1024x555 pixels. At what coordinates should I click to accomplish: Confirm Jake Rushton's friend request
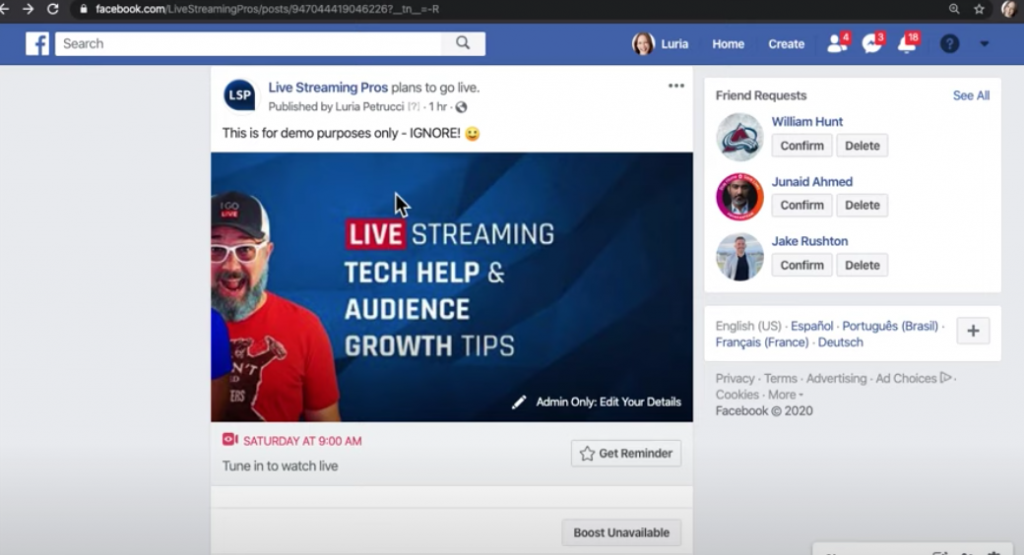point(802,265)
